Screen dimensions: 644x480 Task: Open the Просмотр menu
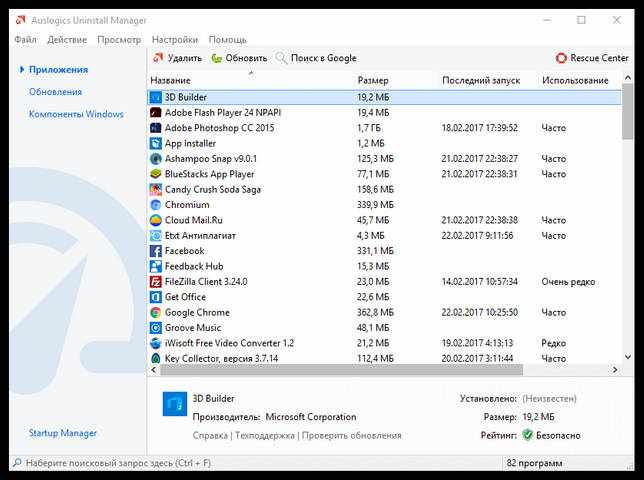pos(119,40)
